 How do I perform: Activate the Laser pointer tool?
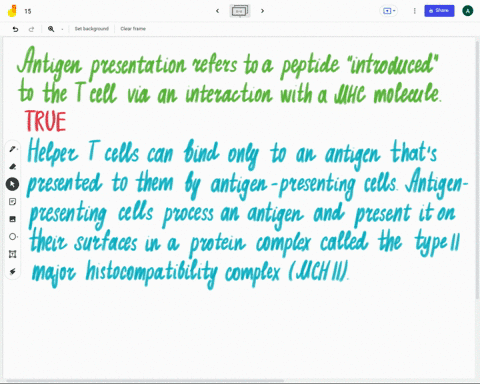(x=13, y=272)
